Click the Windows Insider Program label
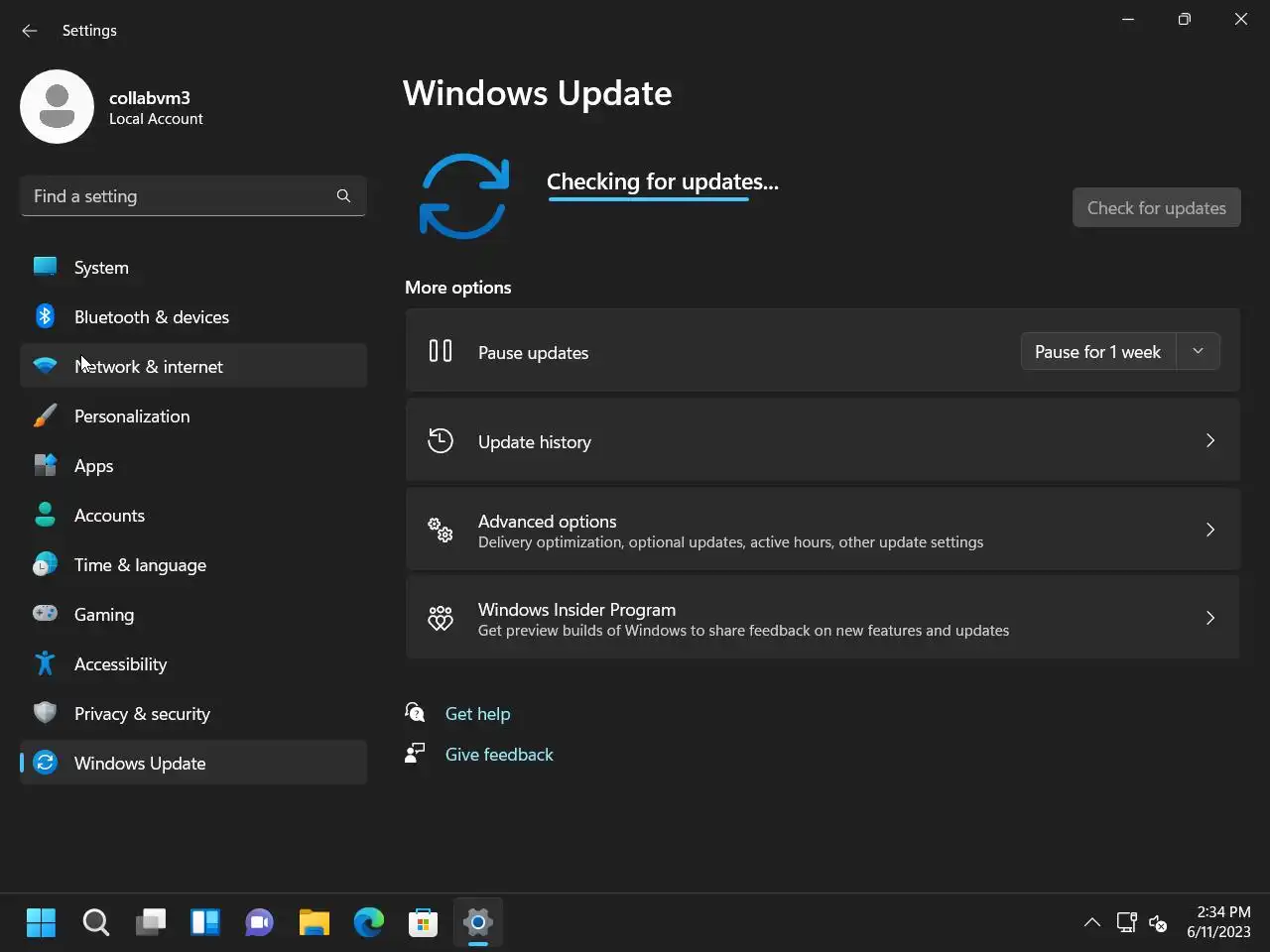Viewport: 1270px width, 952px height. click(576, 609)
